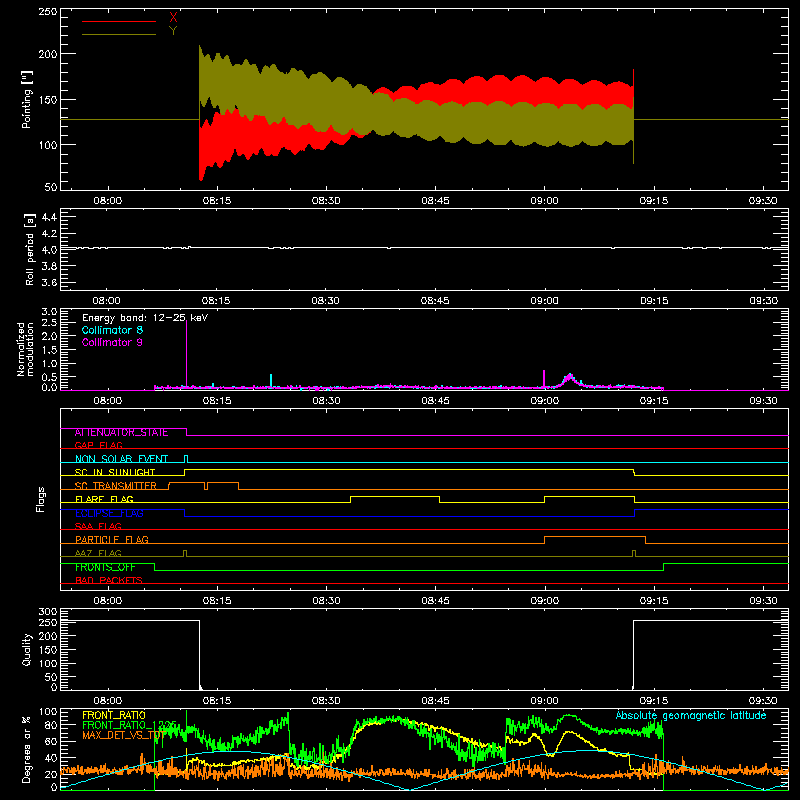Click the Quality rise edge near 09:12

click(633, 654)
